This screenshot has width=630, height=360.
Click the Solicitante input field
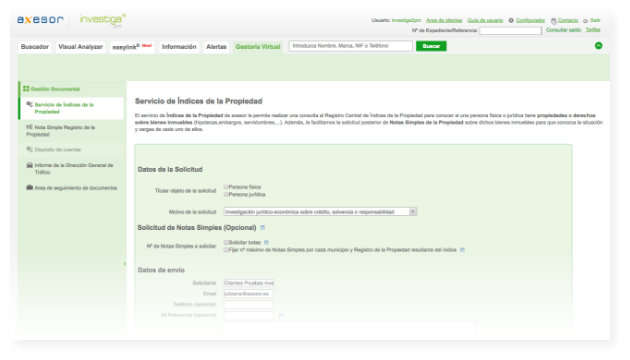click(x=249, y=283)
